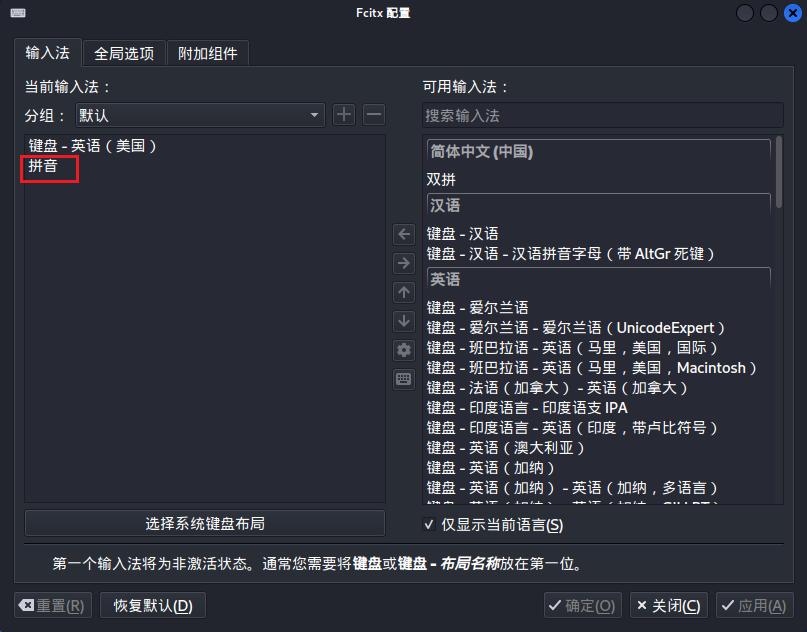Click the 确定 button
Image resolution: width=807 pixels, height=632 pixels.
583,605
